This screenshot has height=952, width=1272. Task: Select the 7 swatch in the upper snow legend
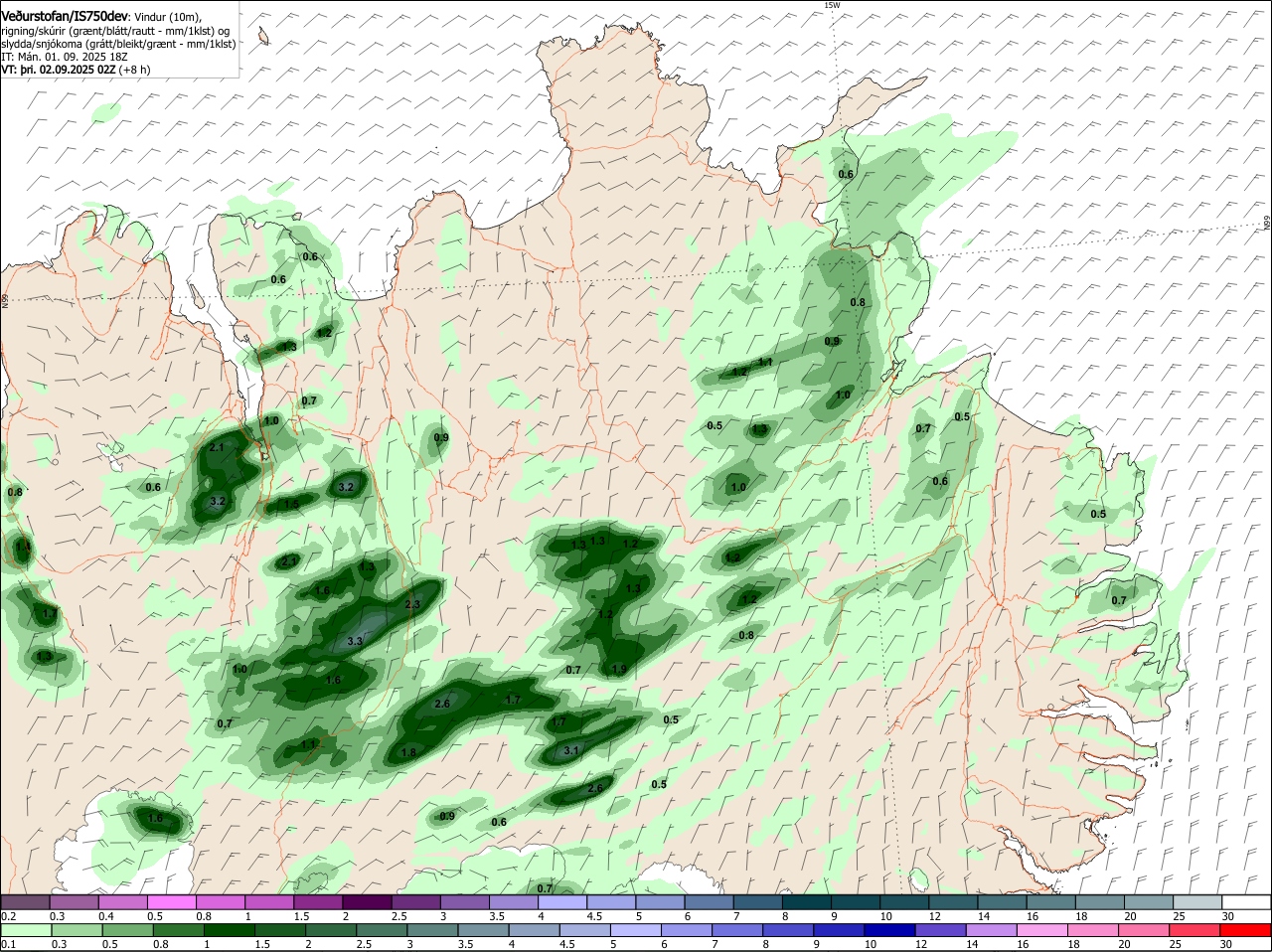coord(757,902)
